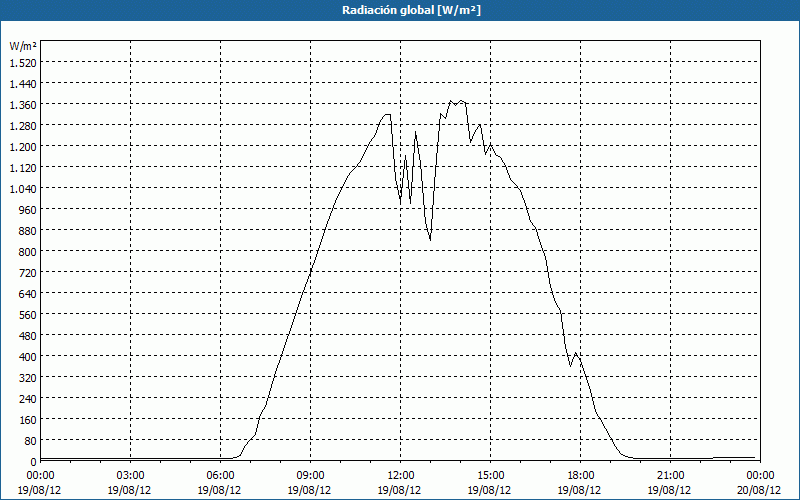Select the x-axis time label "03:00"
The image size is (800, 500).
point(130,476)
